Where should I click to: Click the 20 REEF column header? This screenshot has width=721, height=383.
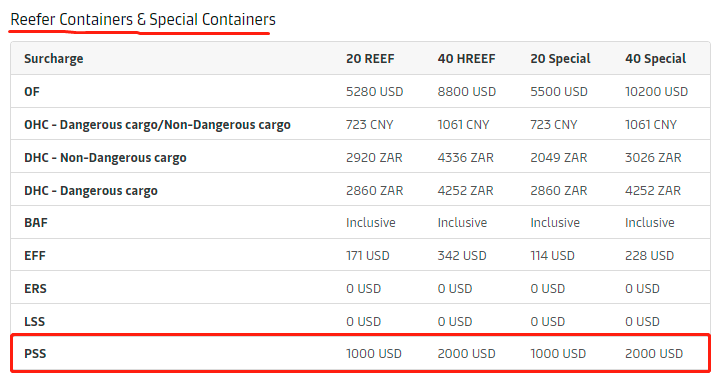point(370,59)
